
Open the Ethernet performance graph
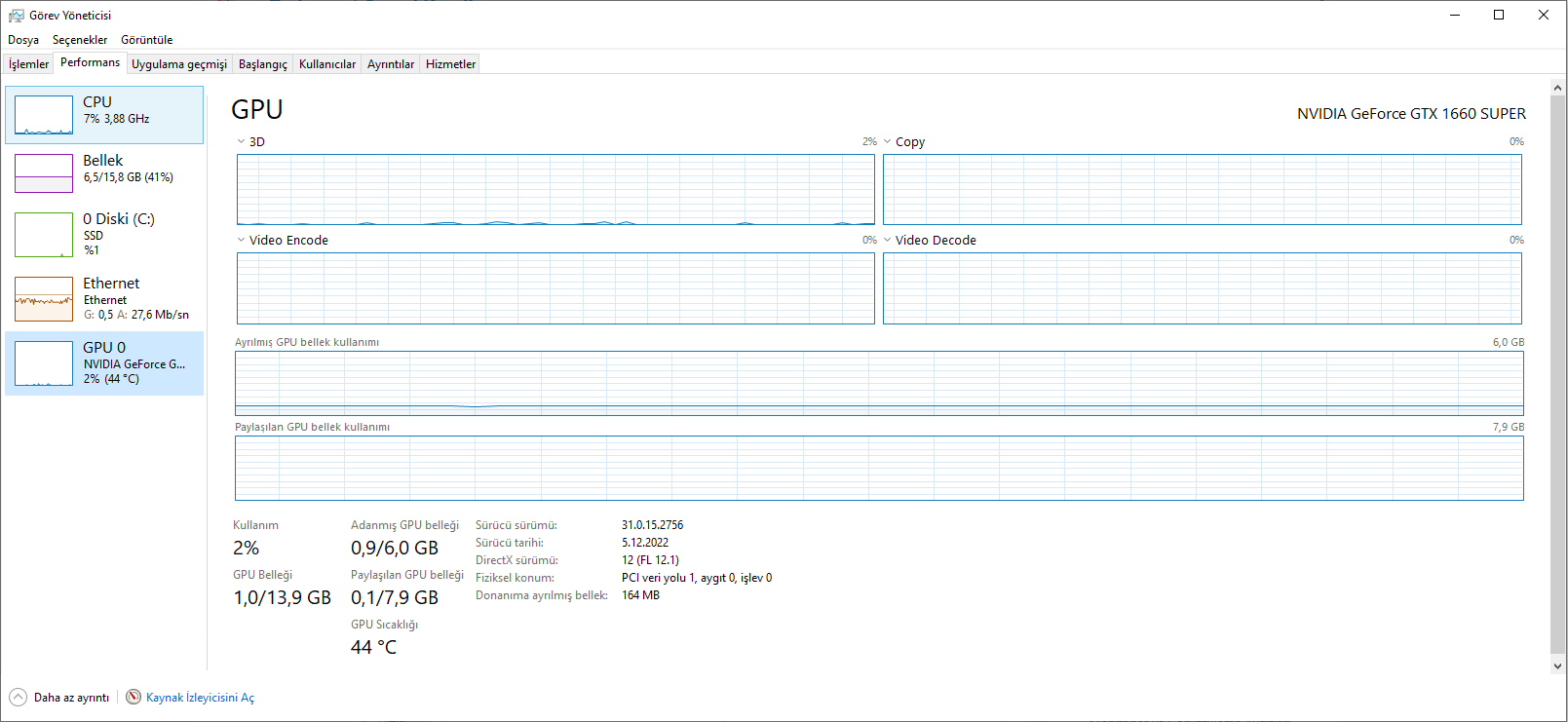44,298
